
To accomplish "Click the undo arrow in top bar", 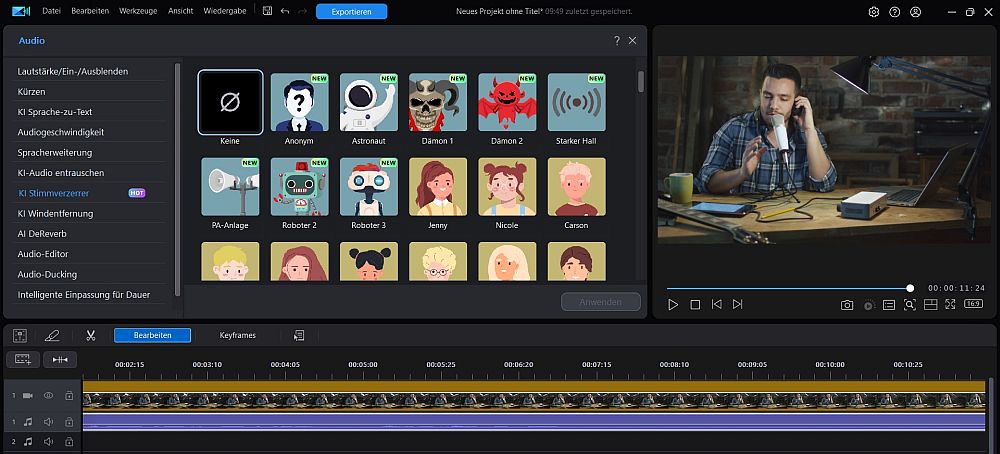I will tap(285, 12).
